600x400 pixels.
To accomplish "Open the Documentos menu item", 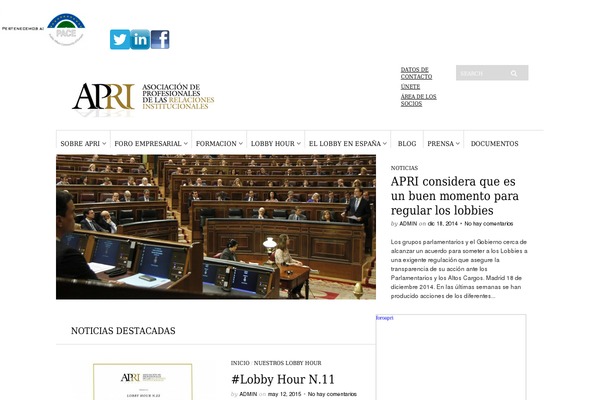I will coord(494,144).
